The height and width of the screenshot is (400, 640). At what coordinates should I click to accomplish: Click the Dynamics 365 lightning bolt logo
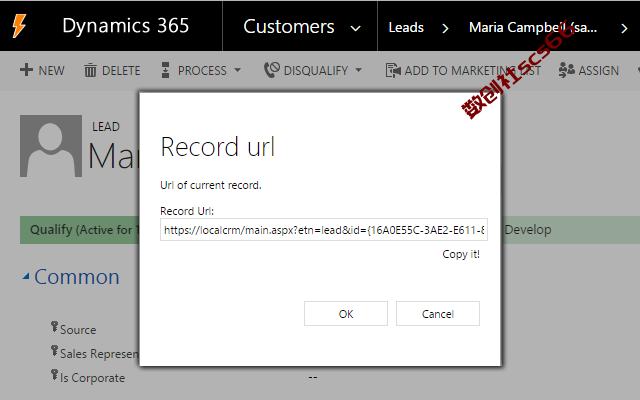tap(19, 26)
